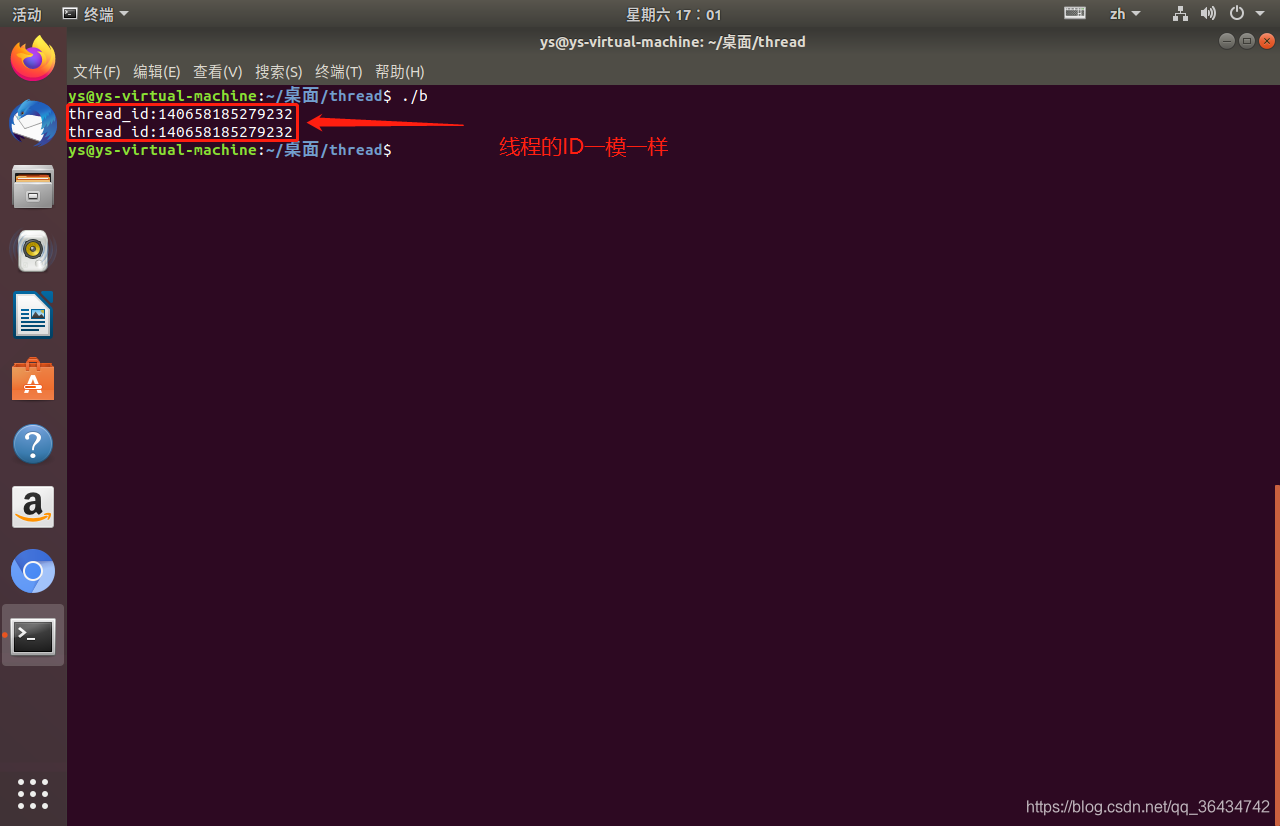Open the 终端(T) menu
Viewport: 1280px width, 826px height.
(x=339, y=72)
